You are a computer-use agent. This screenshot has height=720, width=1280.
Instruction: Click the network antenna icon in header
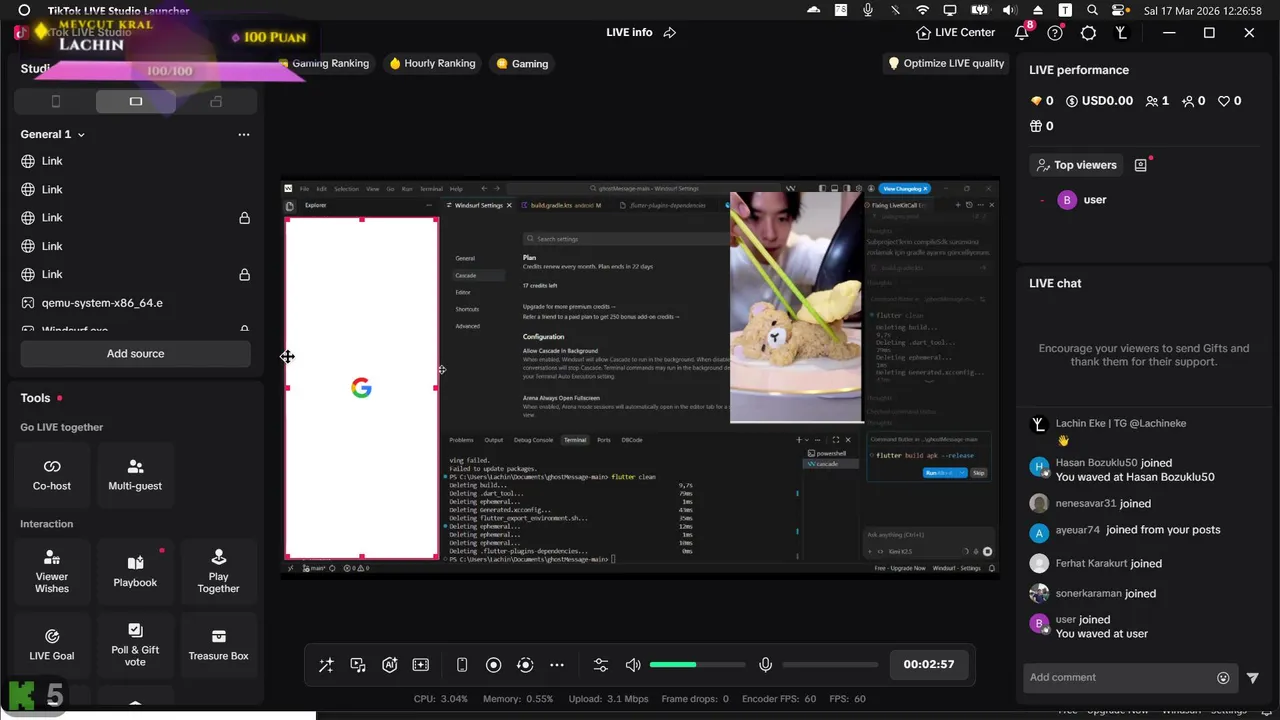[1121, 33]
